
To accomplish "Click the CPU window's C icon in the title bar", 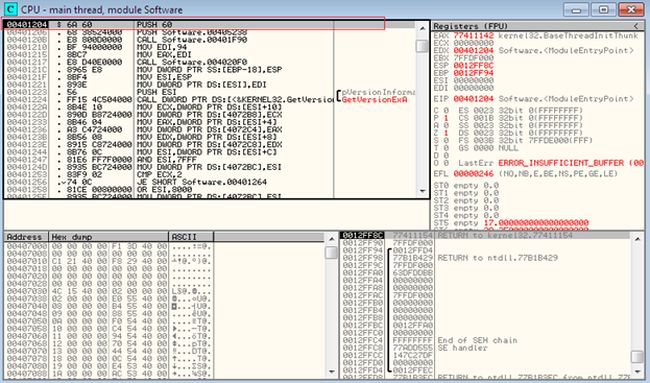I will (10, 9).
